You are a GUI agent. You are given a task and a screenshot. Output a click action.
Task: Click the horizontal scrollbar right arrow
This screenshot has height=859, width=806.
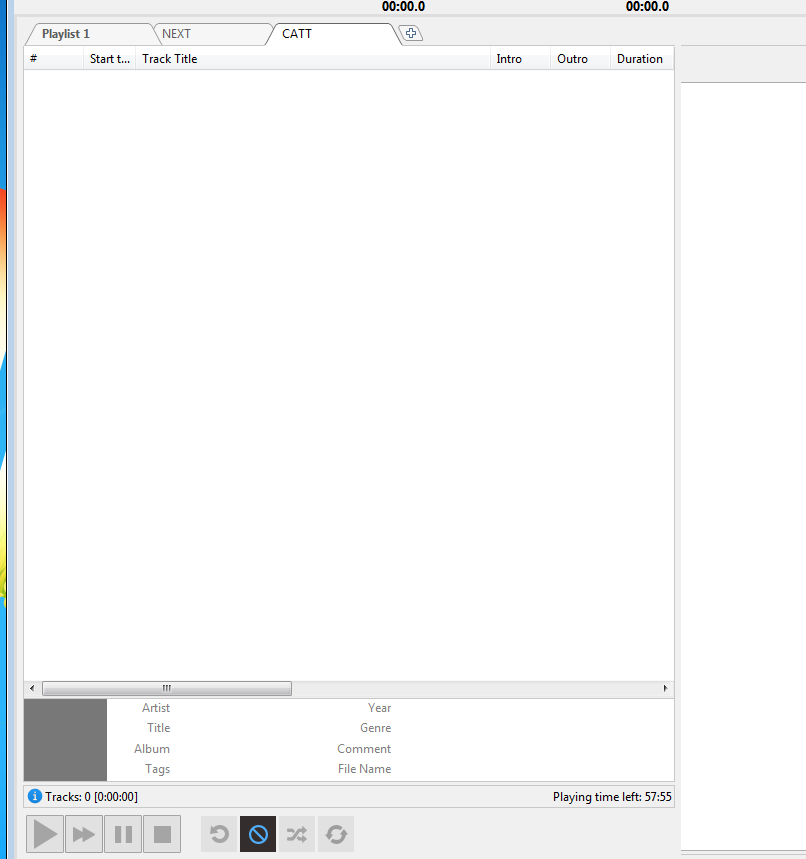coord(666,689)
